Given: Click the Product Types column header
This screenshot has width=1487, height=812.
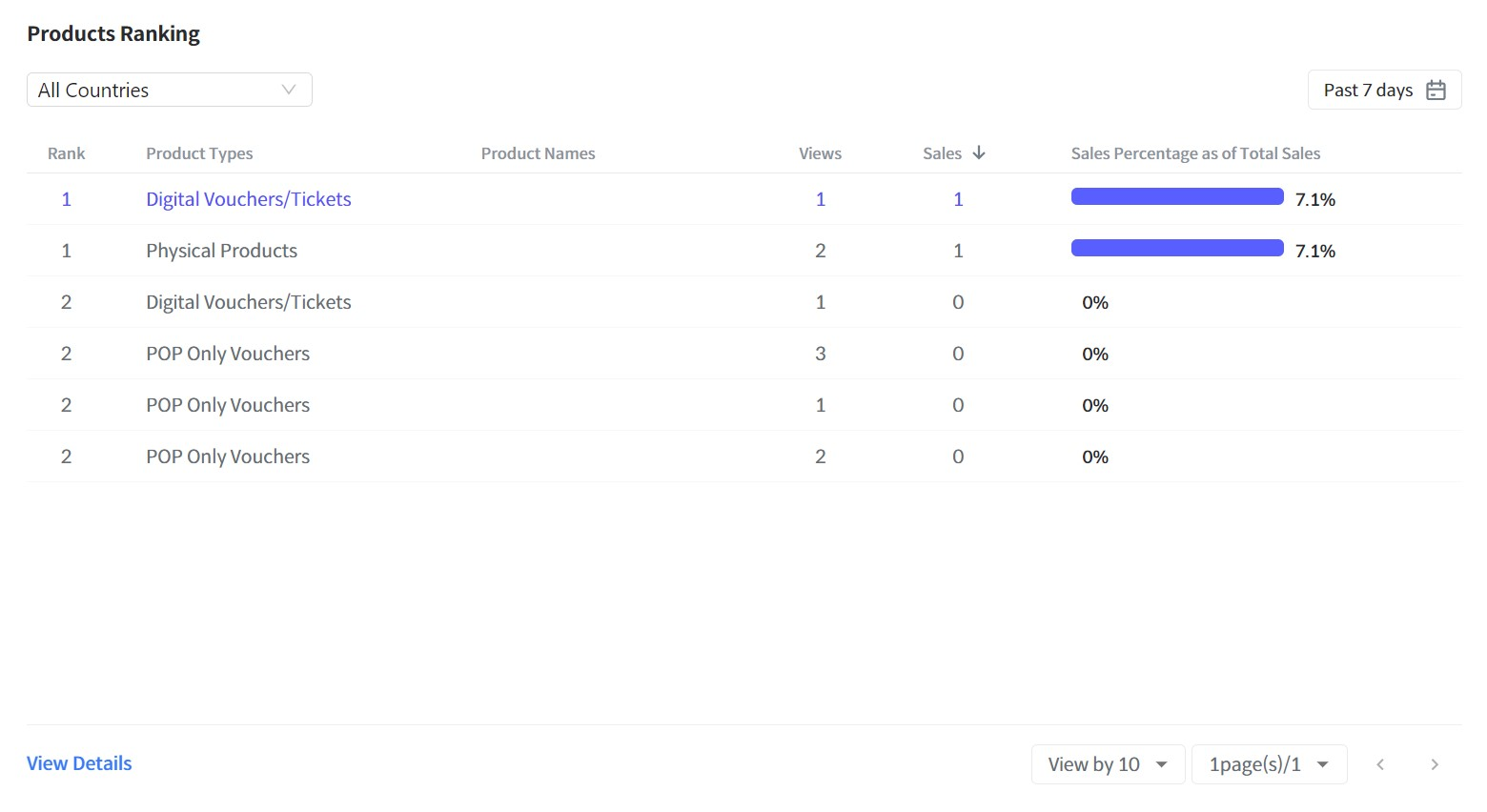Looking at the screenshot, I should point(199,153).
